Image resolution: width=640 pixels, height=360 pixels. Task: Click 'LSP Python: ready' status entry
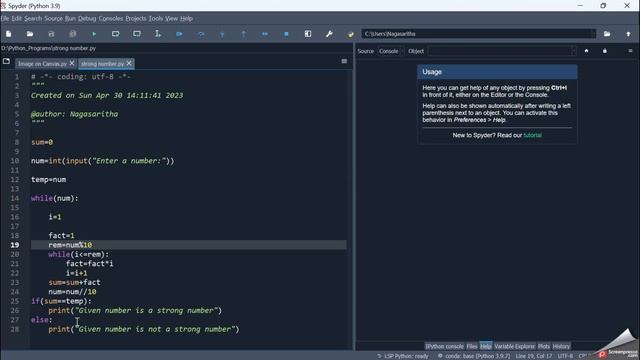pos(402,356)
